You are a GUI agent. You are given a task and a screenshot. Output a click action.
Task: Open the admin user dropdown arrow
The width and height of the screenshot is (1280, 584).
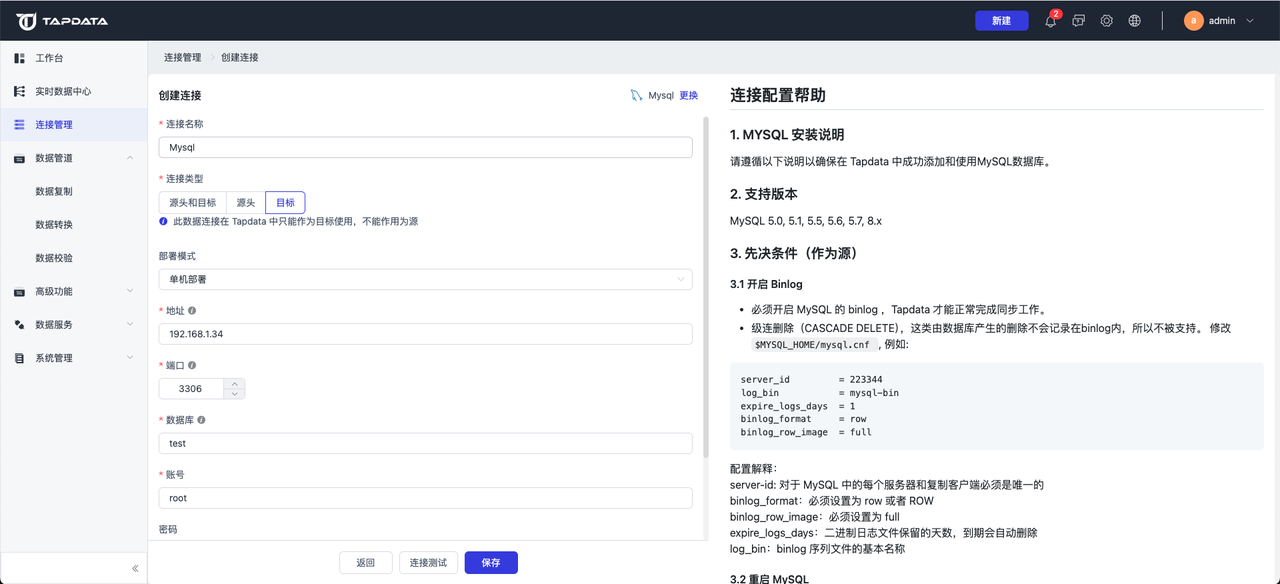1250,21
